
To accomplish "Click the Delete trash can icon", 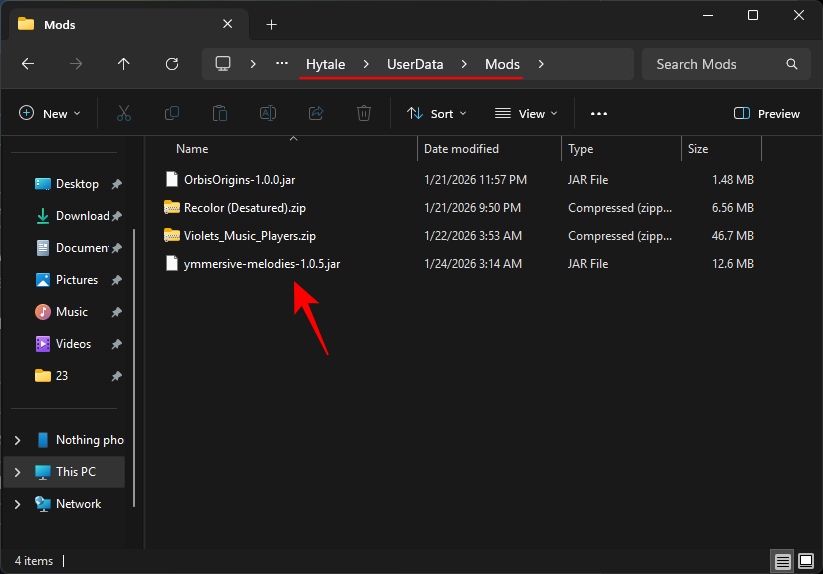I will (x=364, y=114).
